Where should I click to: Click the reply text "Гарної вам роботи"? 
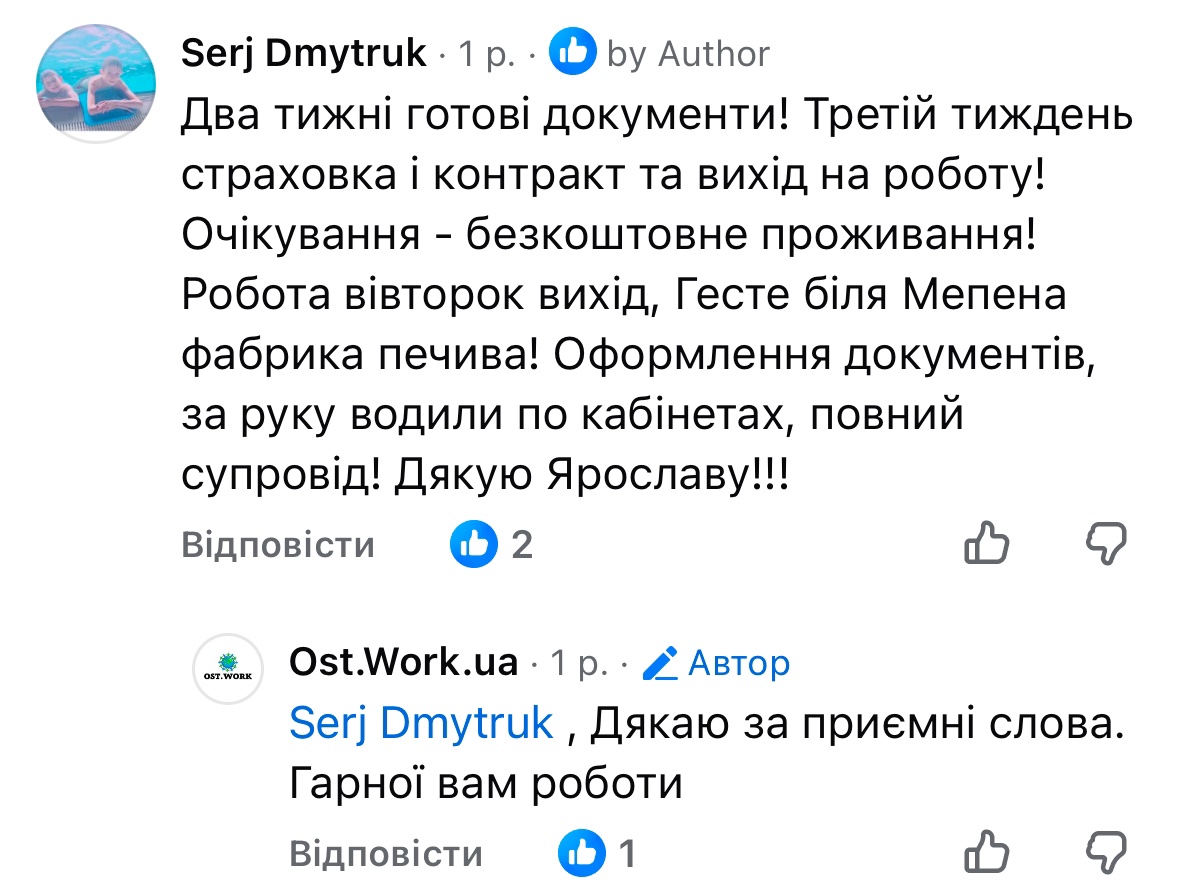(x=485, y=784)
